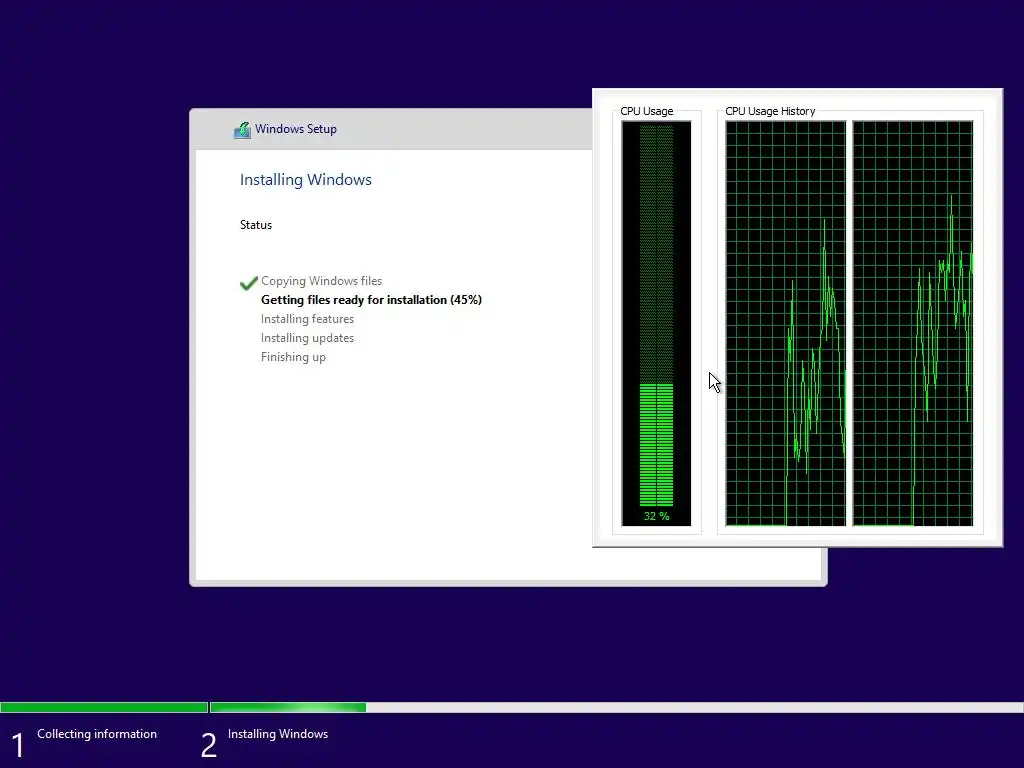This screenshot has height=768, width=1024.
Task: Click the 'Status' label in Setup dialog
Action: pyautogui.click(x=256, y=225)
